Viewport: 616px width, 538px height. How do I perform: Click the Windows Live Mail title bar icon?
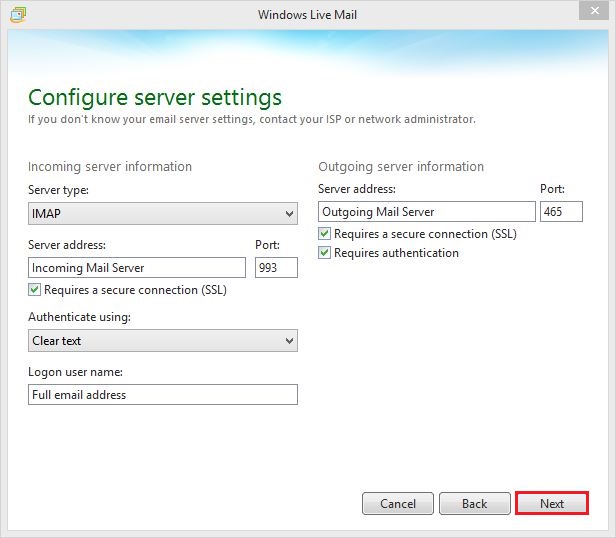tap(18, 15)
